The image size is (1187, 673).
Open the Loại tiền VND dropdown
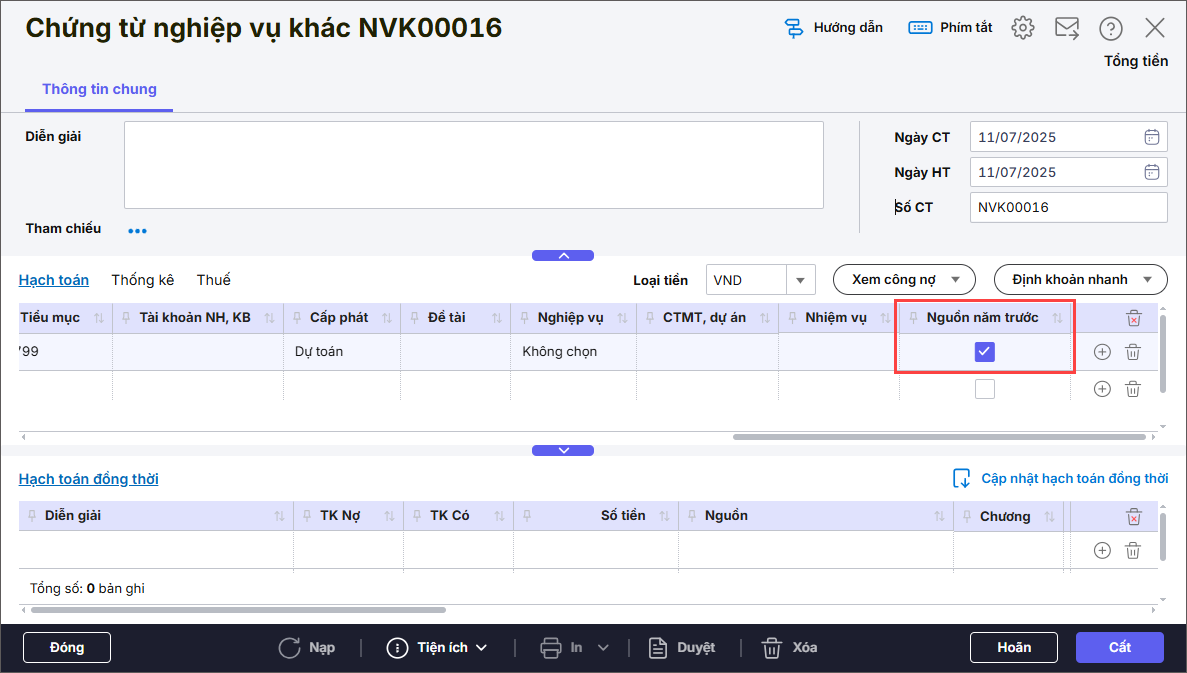click(x=800, y=280)
